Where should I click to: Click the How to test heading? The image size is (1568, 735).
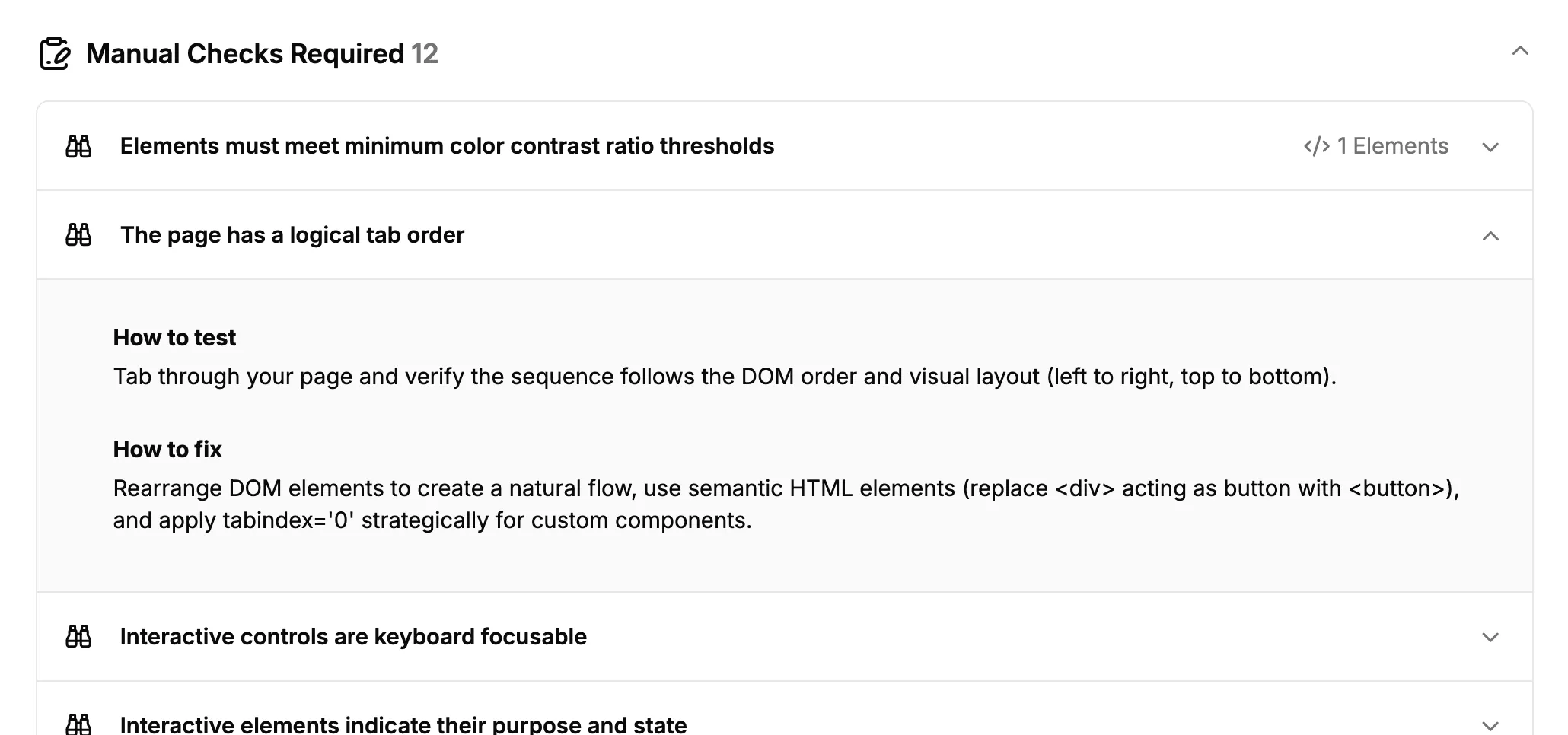click(x=174, y=337)
